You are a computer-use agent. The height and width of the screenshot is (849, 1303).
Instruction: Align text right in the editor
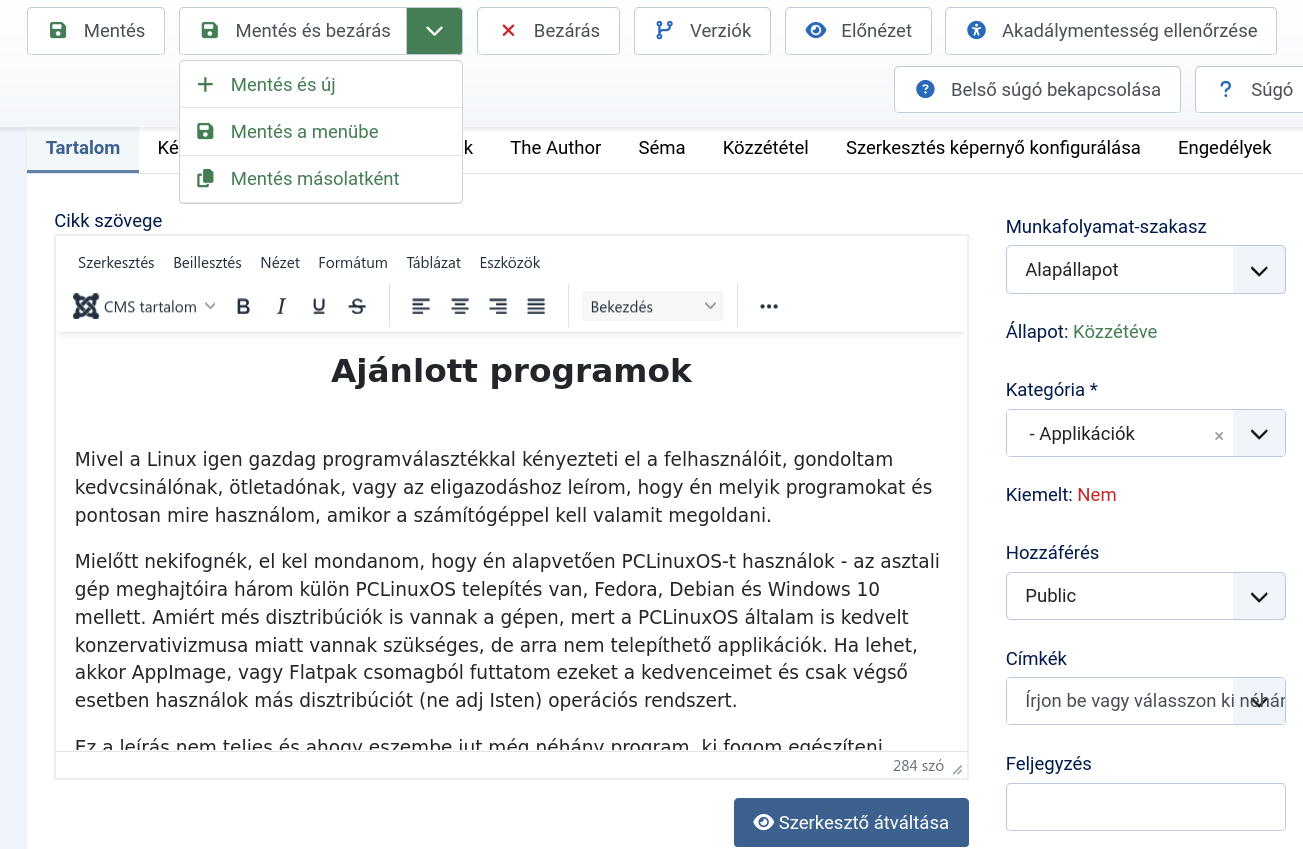(498, 307)
